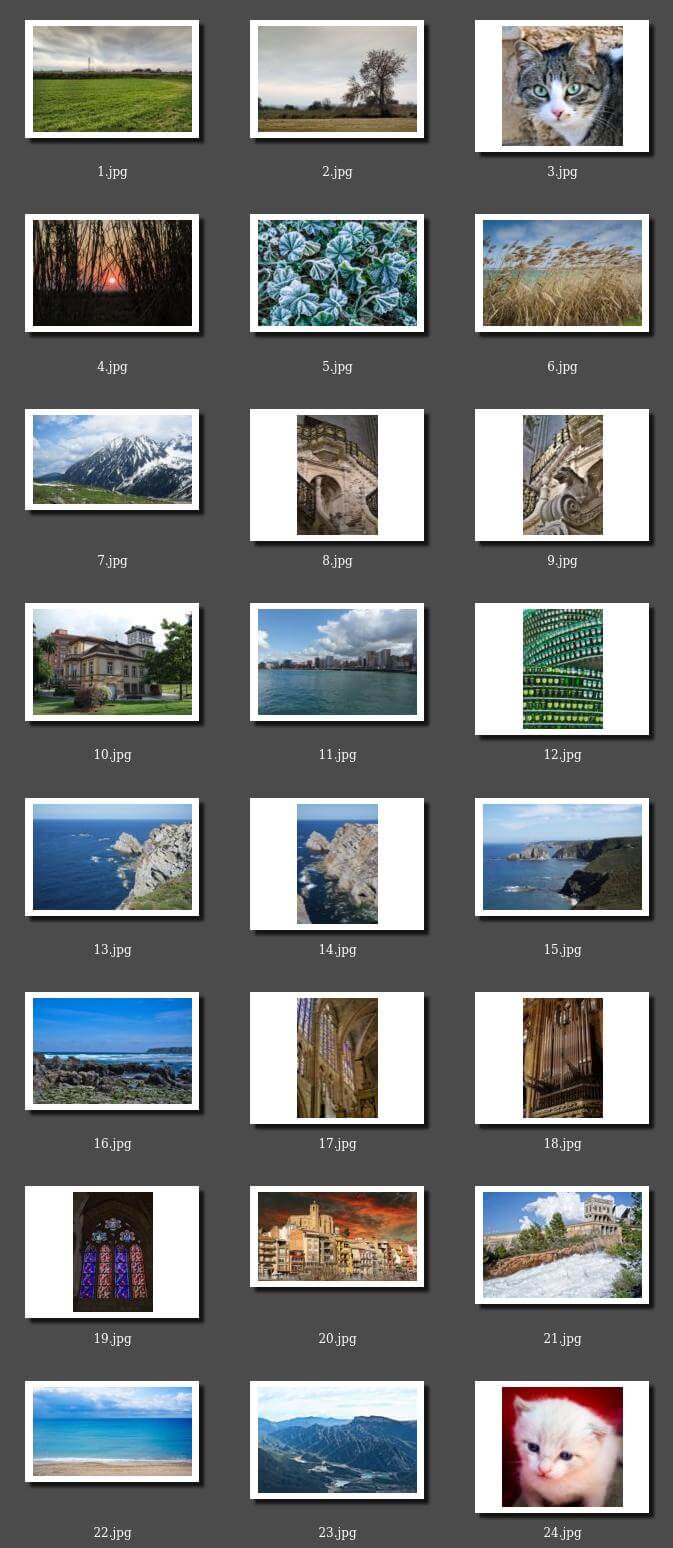Screen dimensions: 673x1548
Task: Click the 15.jpg filename label
Action: (562, 950)
